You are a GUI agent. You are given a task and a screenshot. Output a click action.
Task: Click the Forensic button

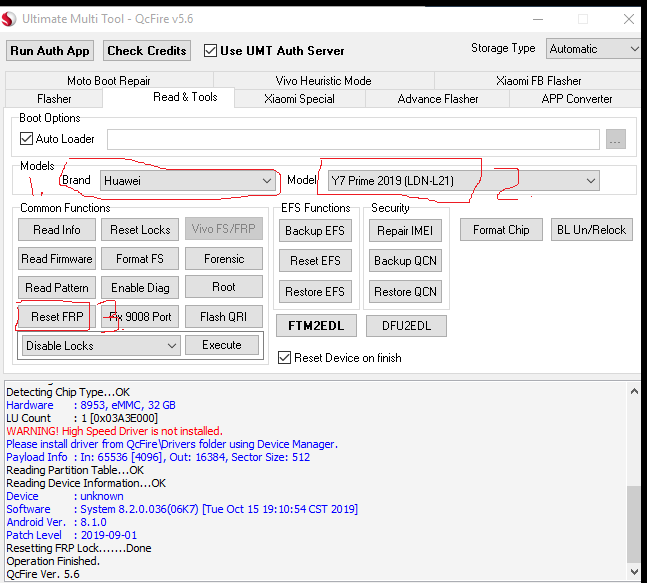(224, 259)
